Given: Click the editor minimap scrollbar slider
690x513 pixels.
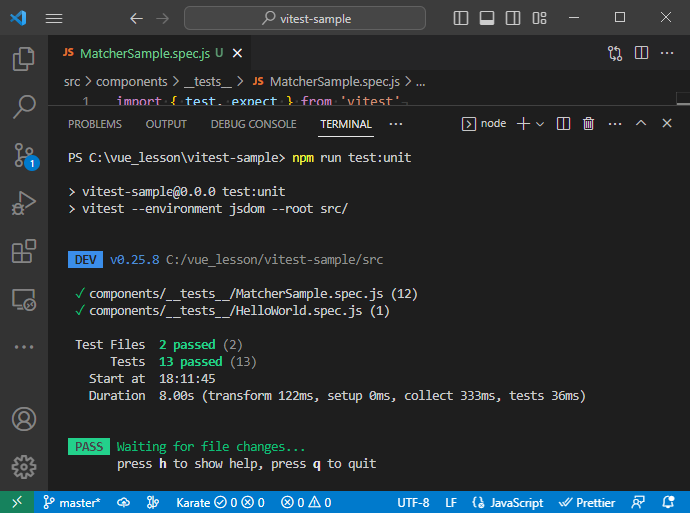Looking at the screenshot, I should pos(683,99).
